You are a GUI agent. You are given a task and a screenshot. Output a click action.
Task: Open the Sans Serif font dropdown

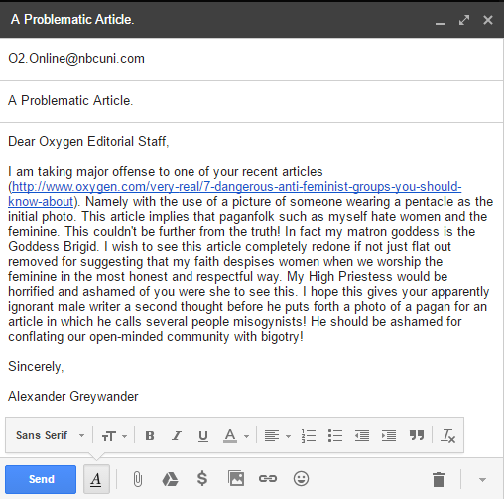tap(50, 435)
